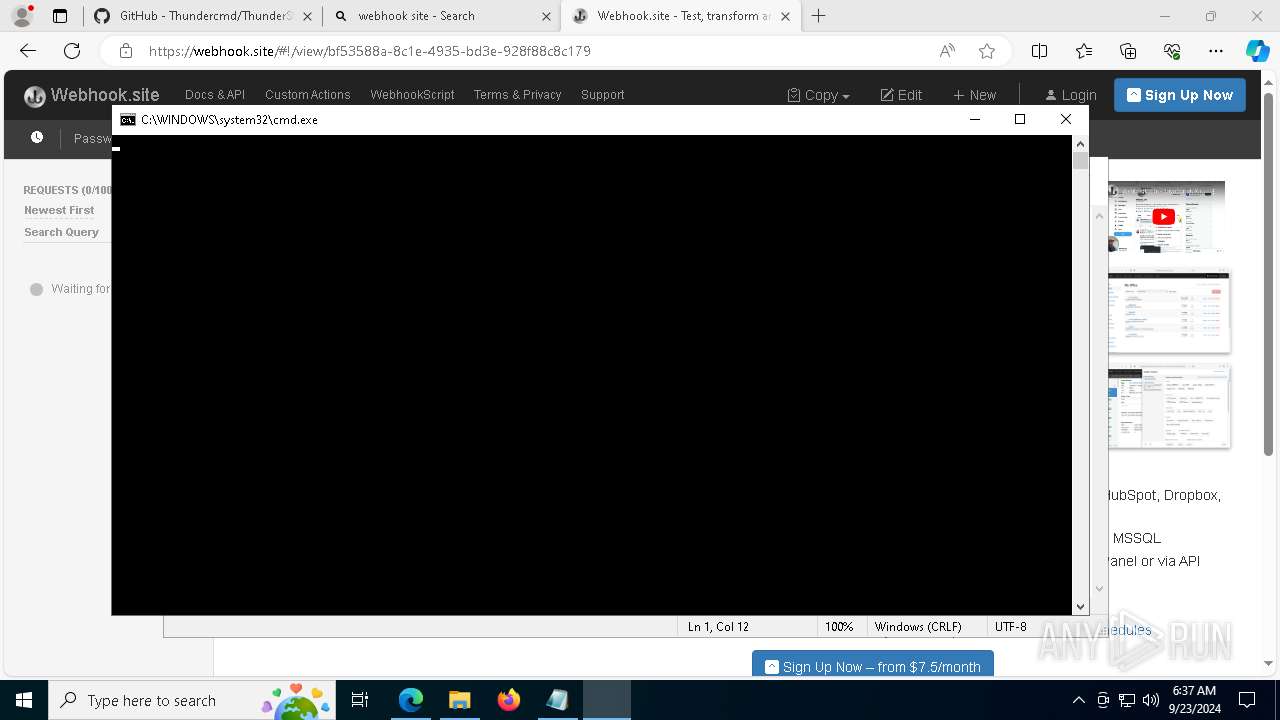
Task: Open the Collections icon
Action: [1128, 51]
